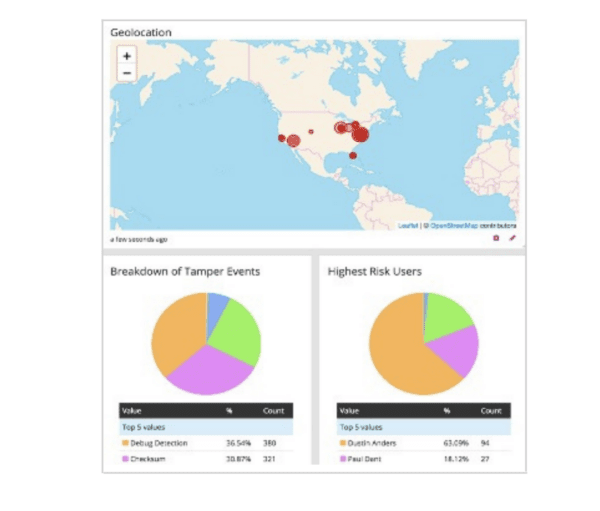
Task: Select the 'Checksum' row label
Action: click(148, 459)
